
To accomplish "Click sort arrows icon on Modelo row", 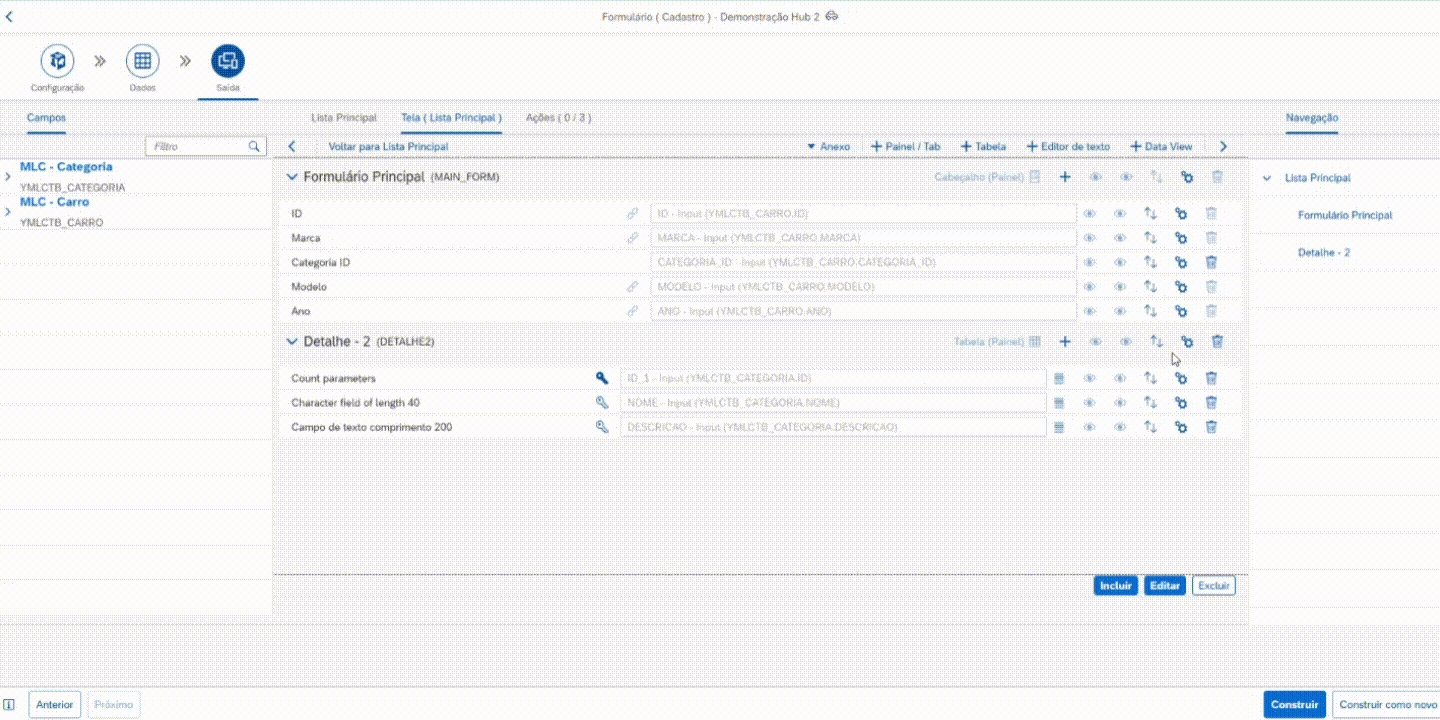I will (x=1151, y=287).
